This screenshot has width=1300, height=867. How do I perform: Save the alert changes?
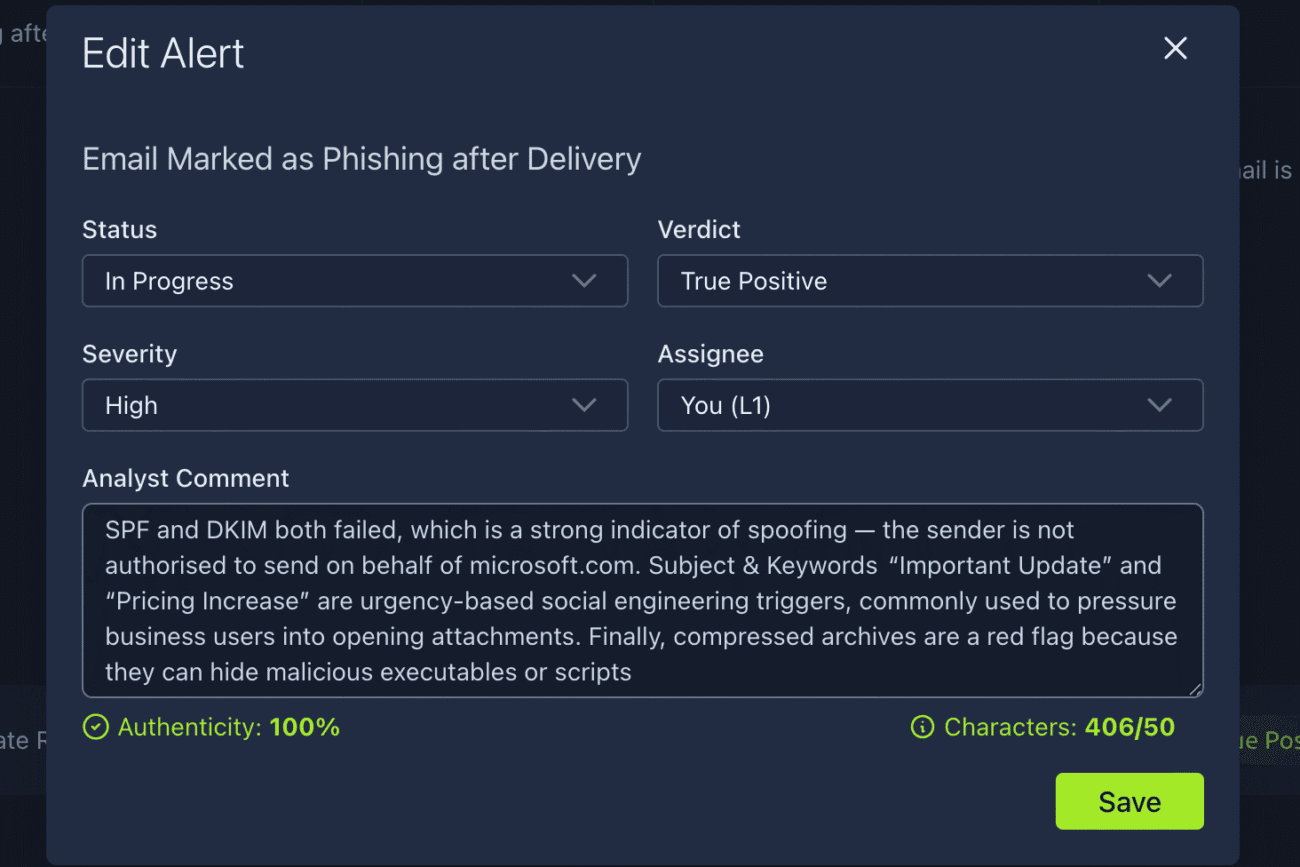click(x=1129, y=801)
